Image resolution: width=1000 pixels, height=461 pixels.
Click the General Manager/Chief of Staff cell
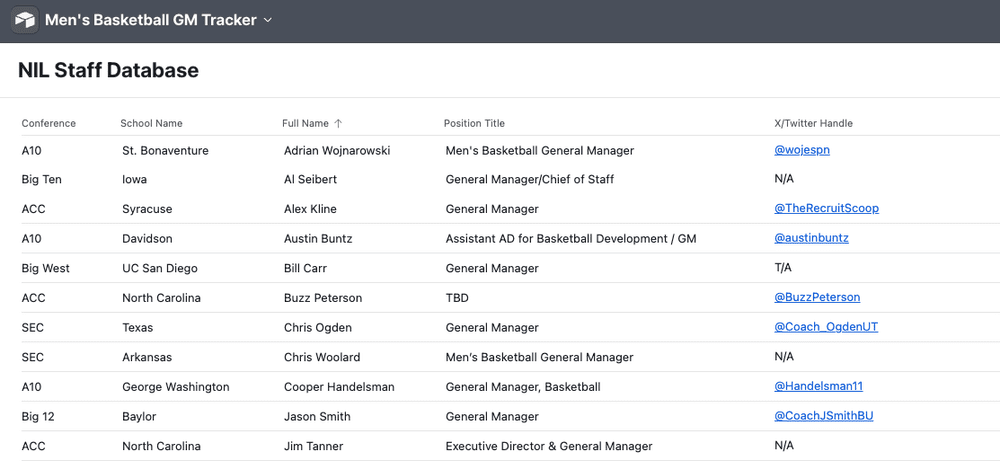pyautogui.click(x=529, y=180)
